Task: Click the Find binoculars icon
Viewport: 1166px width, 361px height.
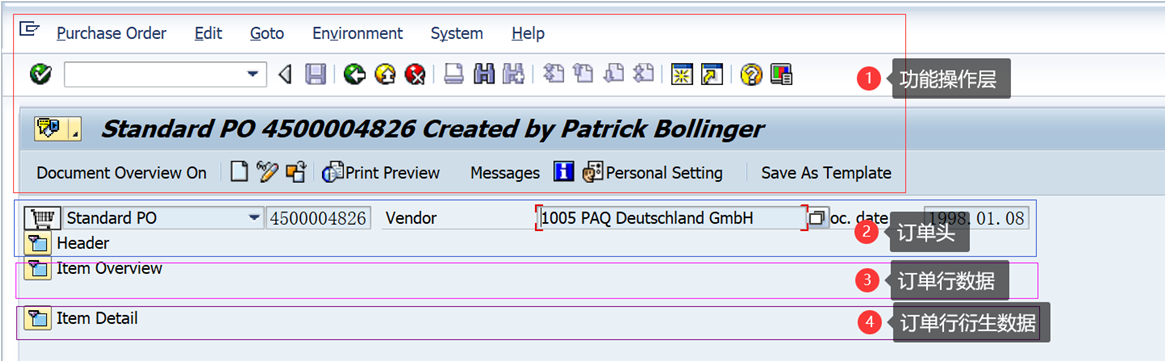Action: click(x=484, y=74)
